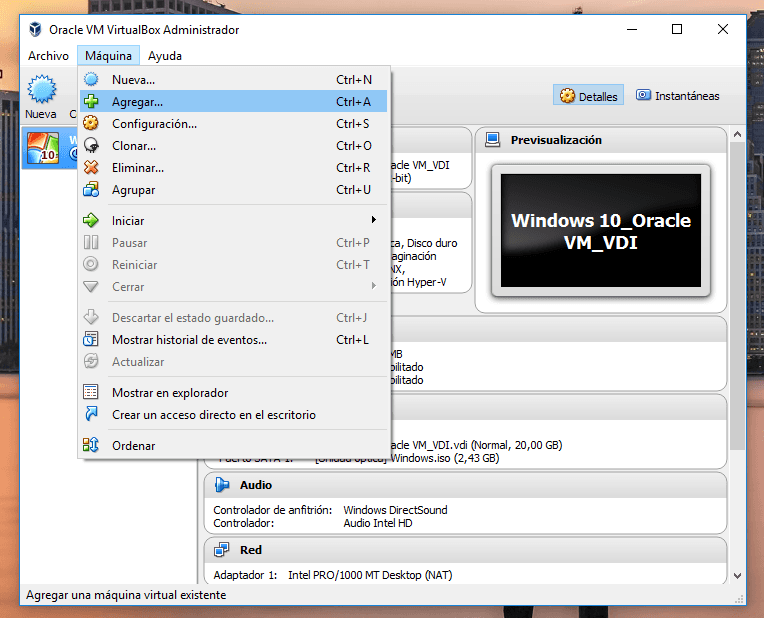764x618 pixels.
Task: Switch to the Detalles view button
Action: coord(588,96)
